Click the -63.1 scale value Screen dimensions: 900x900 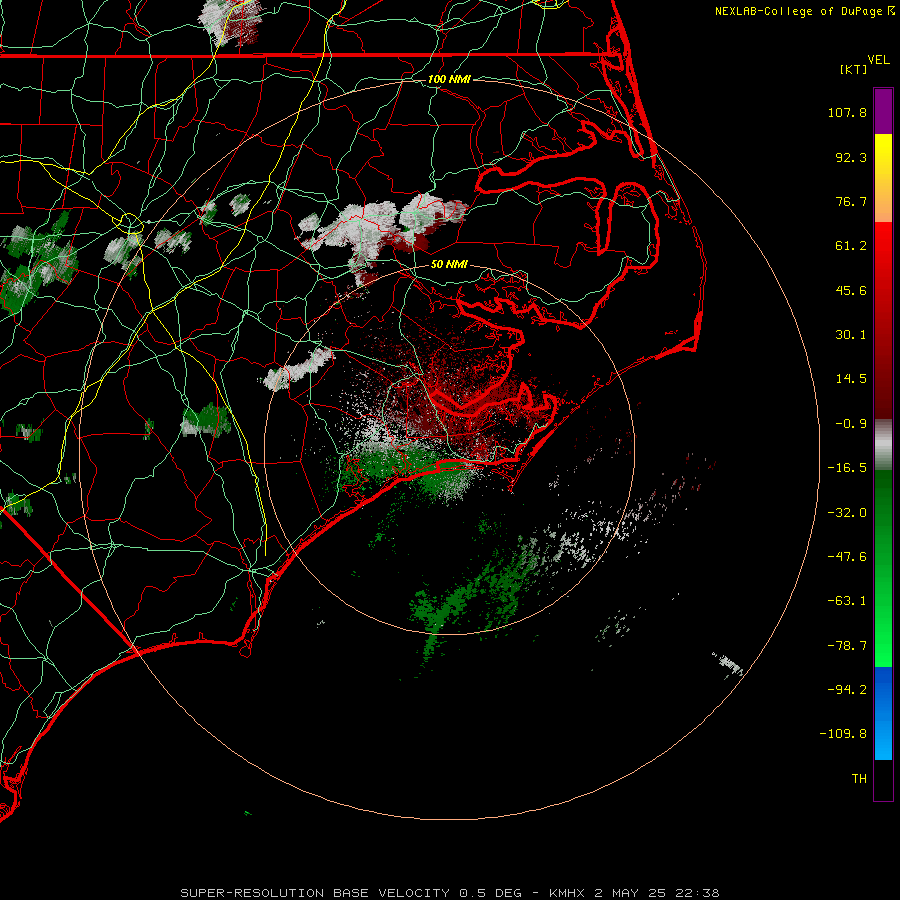(847, 601)
